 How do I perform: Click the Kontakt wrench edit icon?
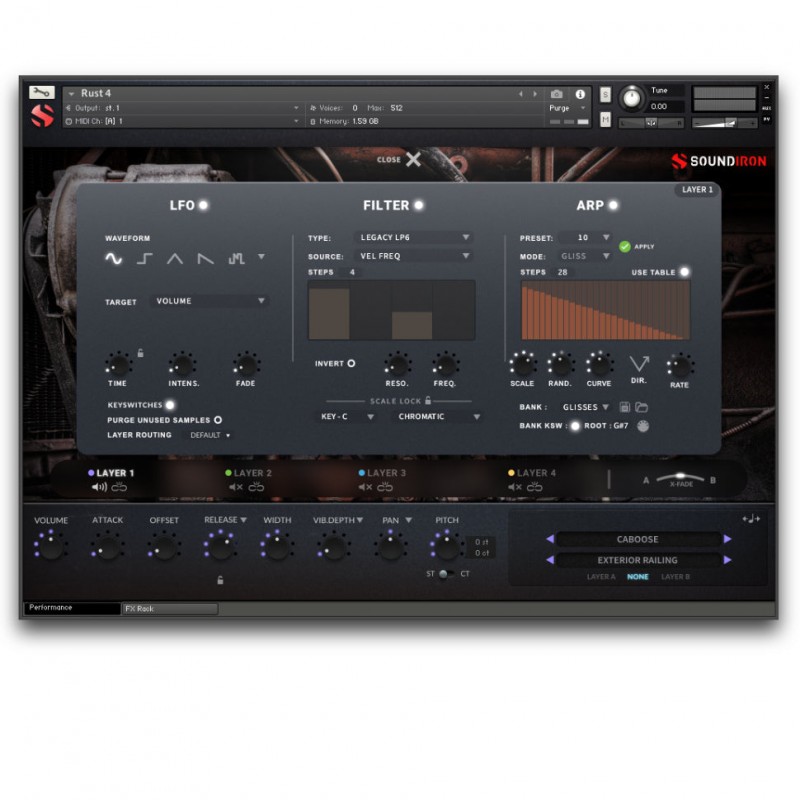tap(41, 93)
